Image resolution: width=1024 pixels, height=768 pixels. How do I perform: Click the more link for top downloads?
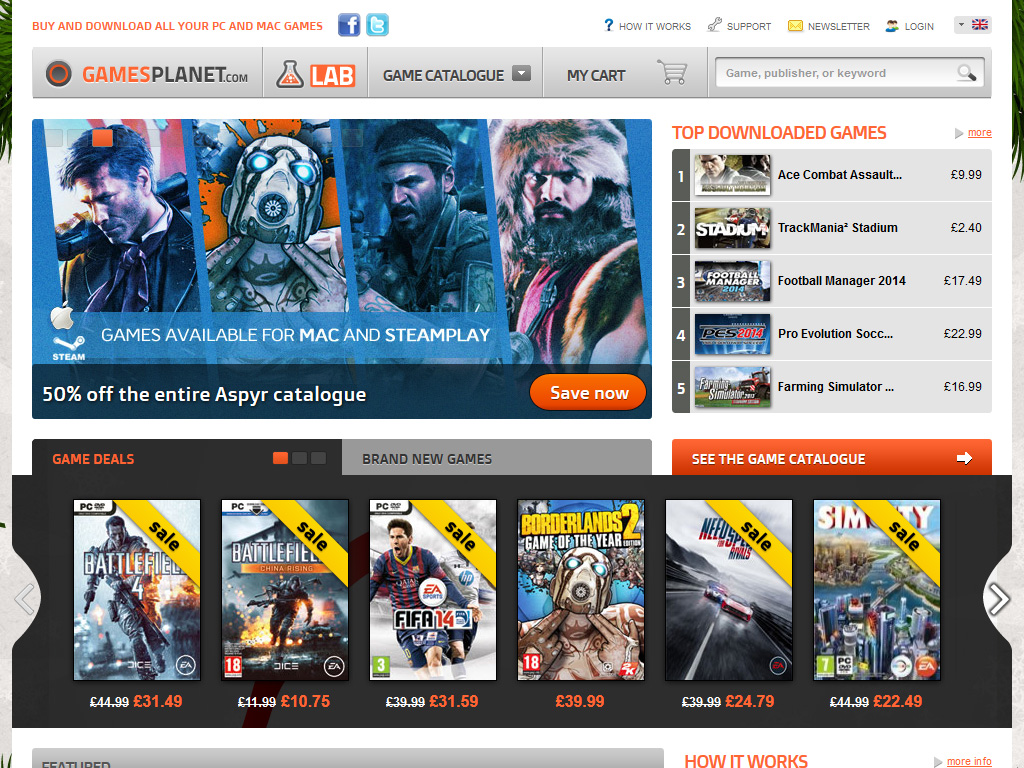pos(979,133)
